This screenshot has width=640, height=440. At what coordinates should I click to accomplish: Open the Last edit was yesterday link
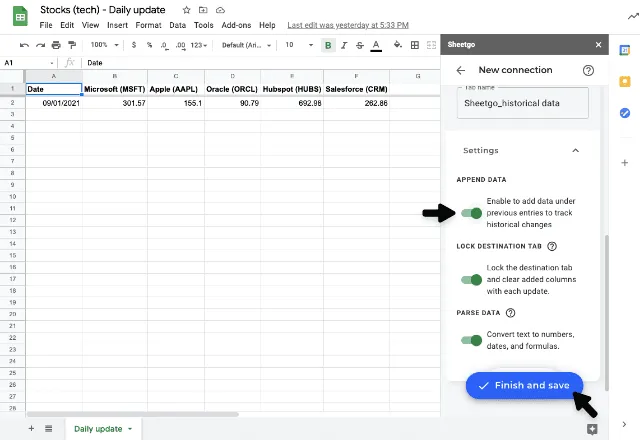[x=348, y=25]
